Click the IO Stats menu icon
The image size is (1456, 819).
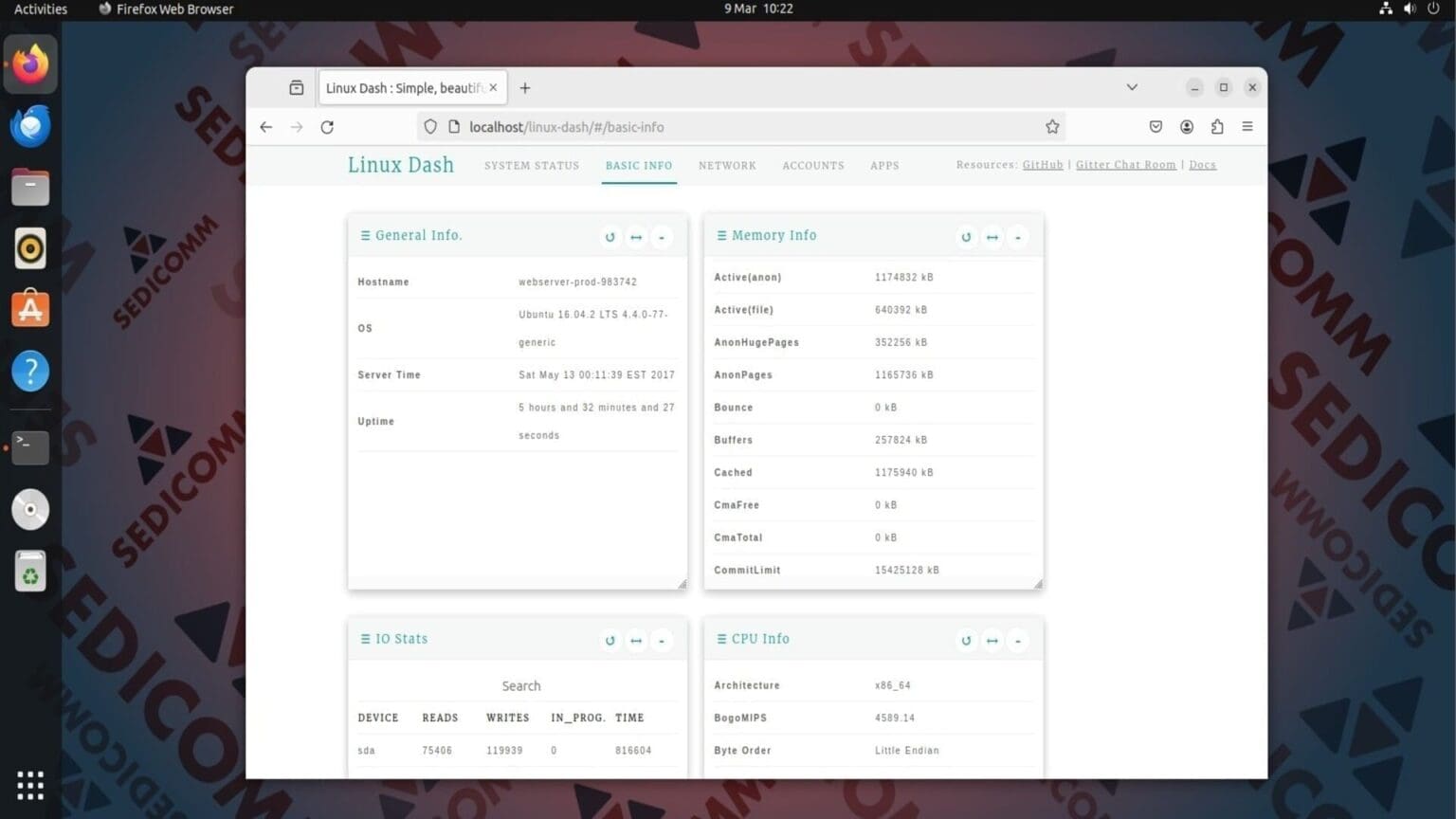tap(365, 639)
